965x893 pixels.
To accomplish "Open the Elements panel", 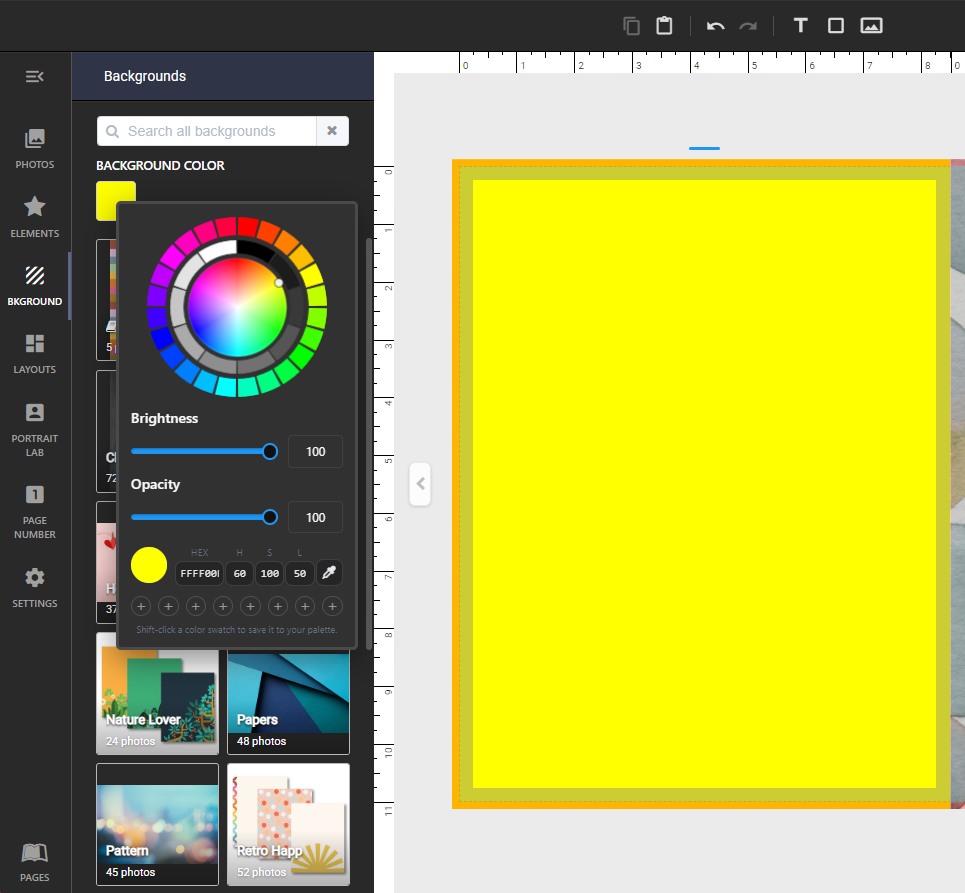I will tap(34, 217).
